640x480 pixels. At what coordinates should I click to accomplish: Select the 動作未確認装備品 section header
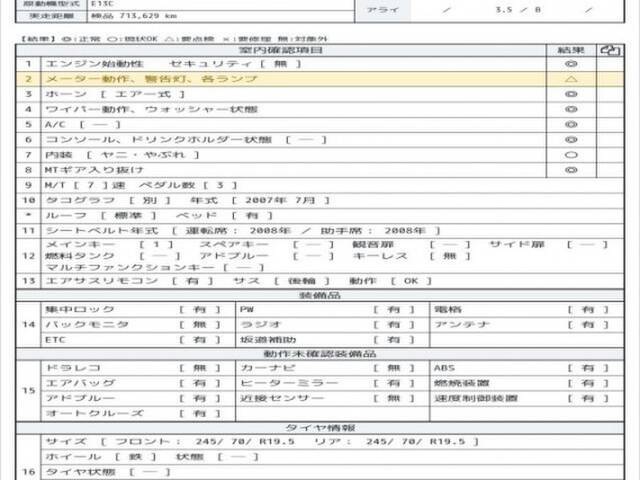click(x=320, y=353)
